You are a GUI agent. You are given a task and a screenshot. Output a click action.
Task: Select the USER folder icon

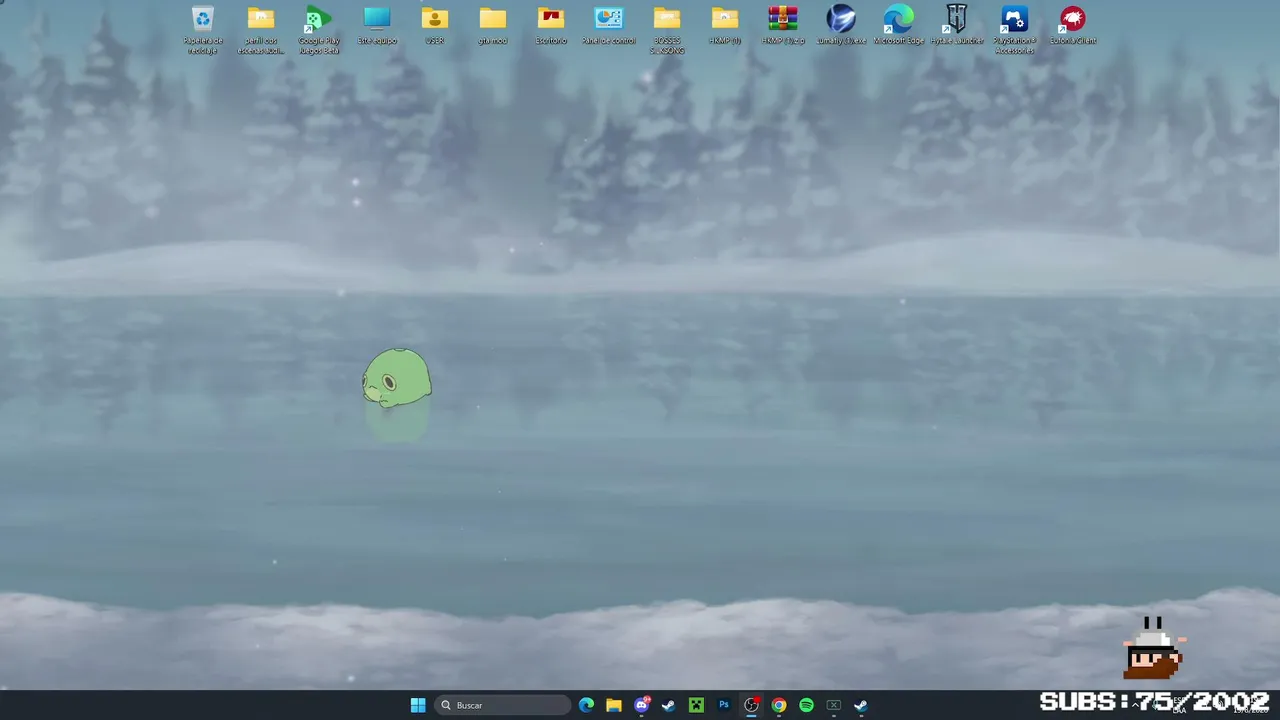pyautogui.click(x=434, y=25)
